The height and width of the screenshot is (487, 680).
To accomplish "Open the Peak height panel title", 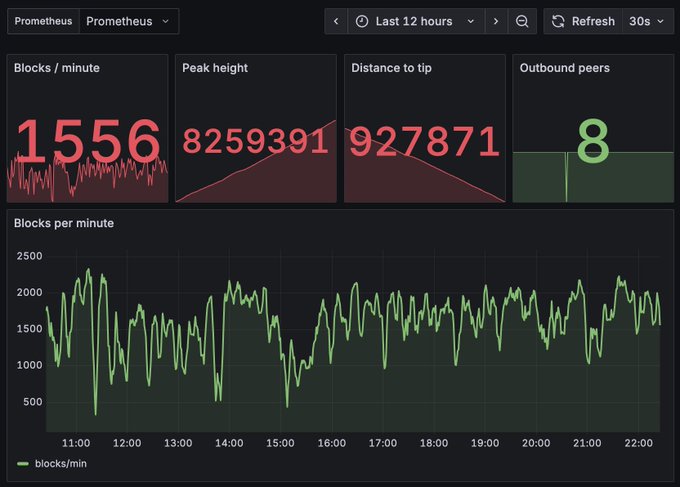I will [x=215, y=68].
